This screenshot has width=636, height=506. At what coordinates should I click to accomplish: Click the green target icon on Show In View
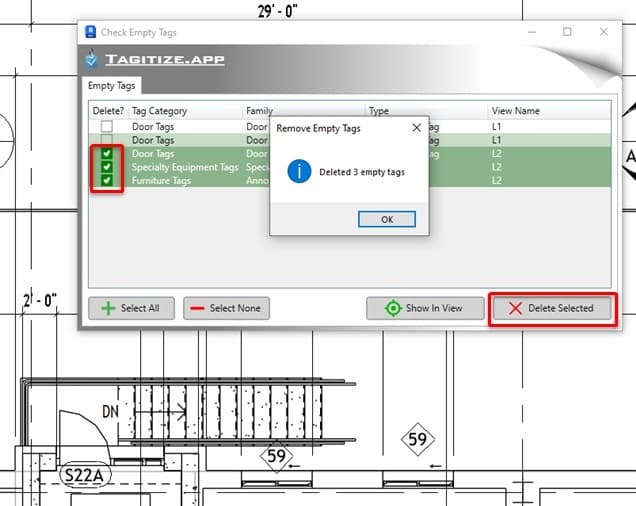coord(393,308)
